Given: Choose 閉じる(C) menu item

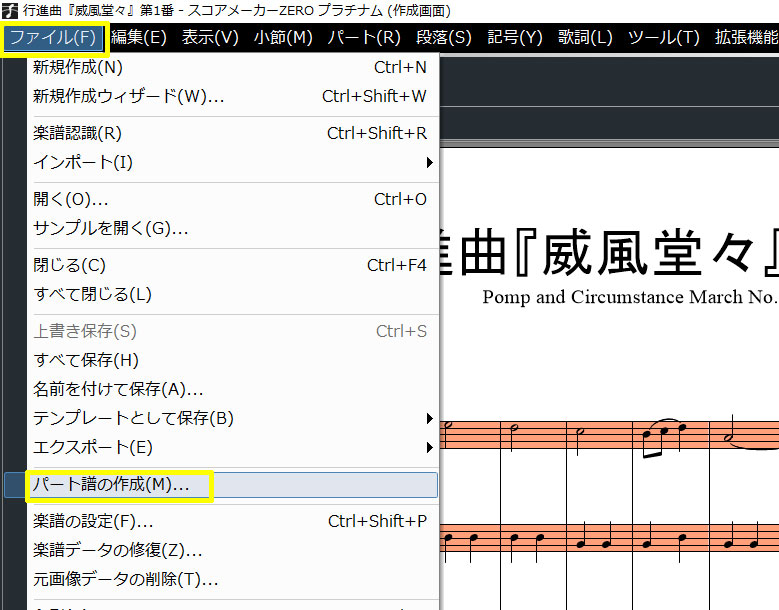Looking at the screenshot, I should click(x=233, y=265).
